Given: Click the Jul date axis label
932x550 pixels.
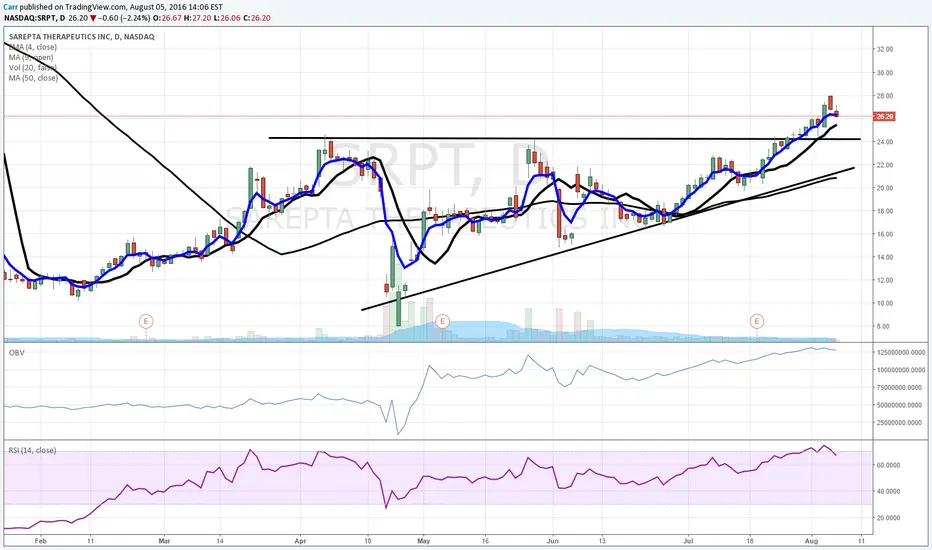Looking at the screenshot, I should pos(688,541).
